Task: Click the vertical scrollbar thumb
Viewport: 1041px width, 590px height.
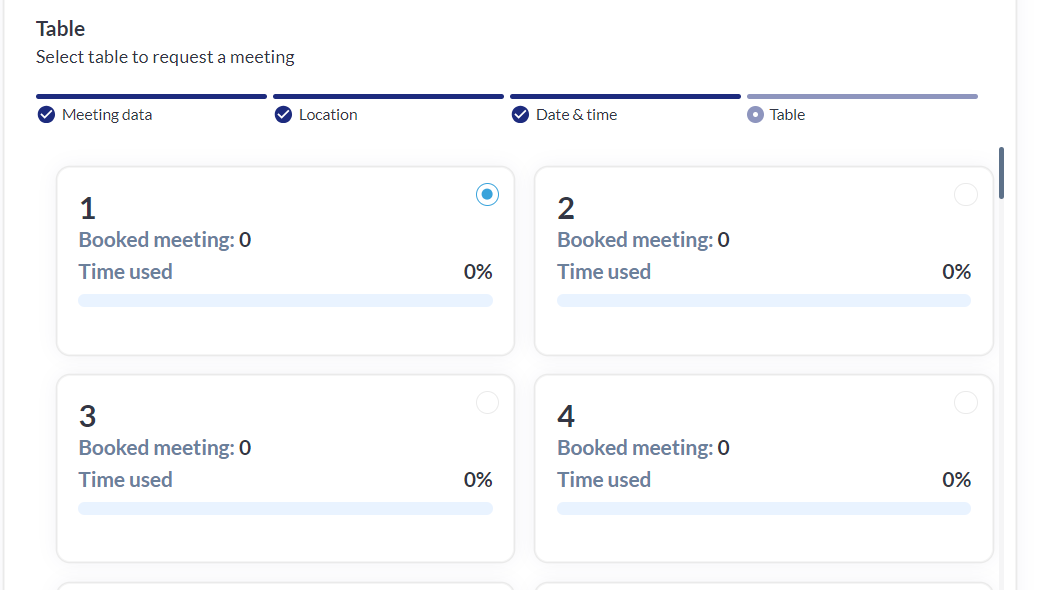Action: click(x=1001, y=173)
